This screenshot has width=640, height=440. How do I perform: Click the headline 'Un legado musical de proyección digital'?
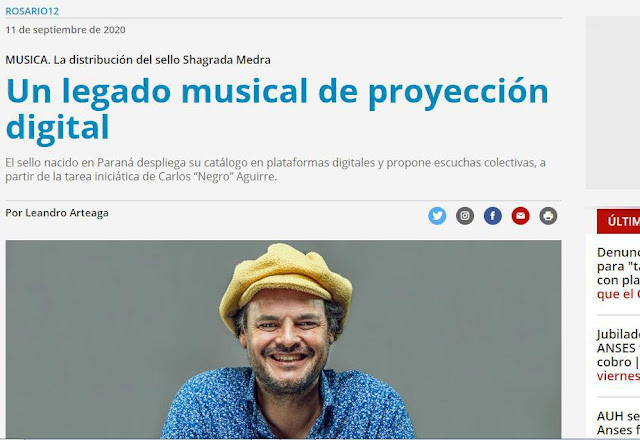[x=278, y=109]
